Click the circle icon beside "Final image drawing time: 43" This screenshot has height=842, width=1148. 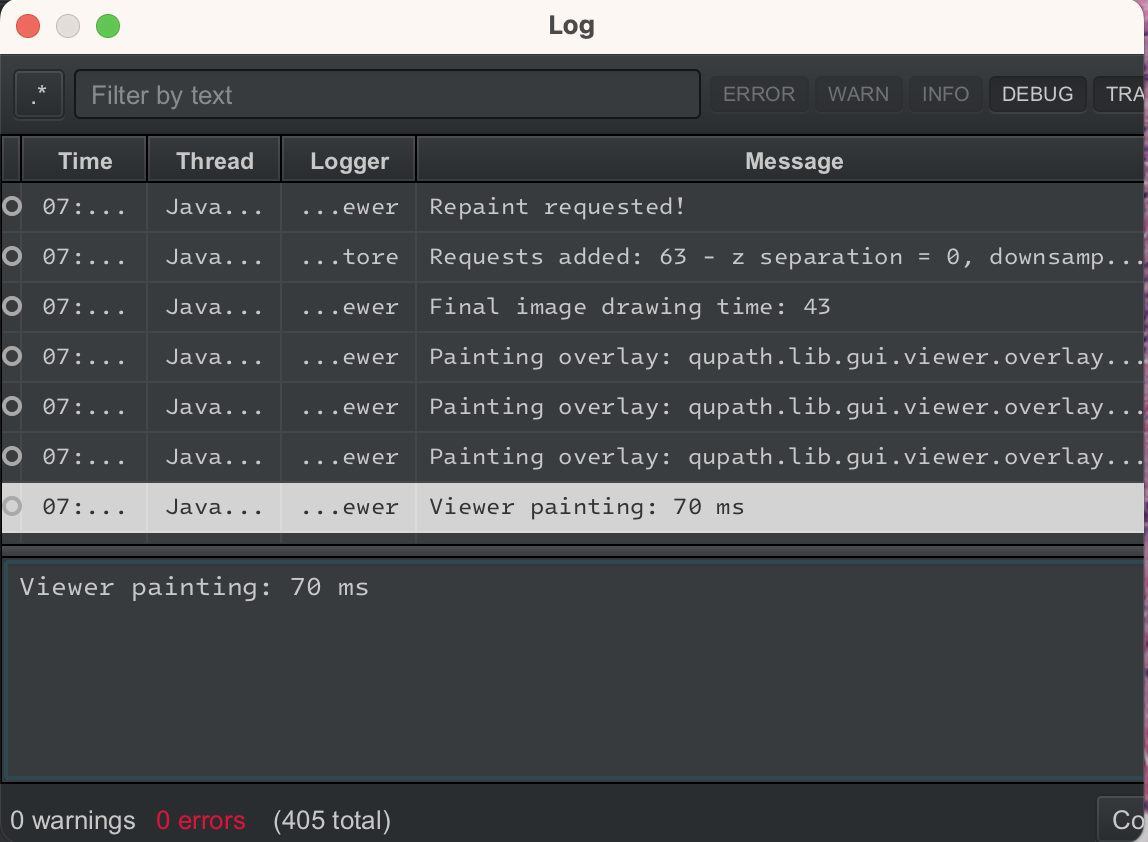pyautogui.click(x=11, y=307)
